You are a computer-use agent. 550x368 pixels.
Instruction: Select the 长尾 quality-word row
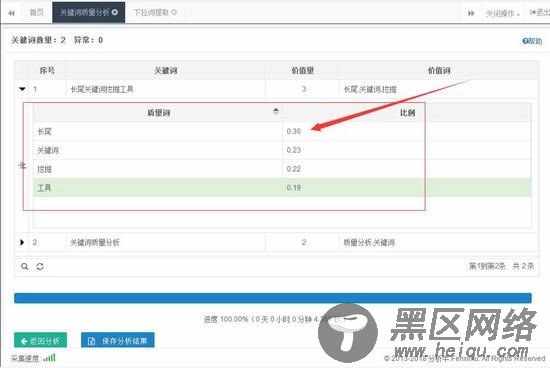click(282, 131)
